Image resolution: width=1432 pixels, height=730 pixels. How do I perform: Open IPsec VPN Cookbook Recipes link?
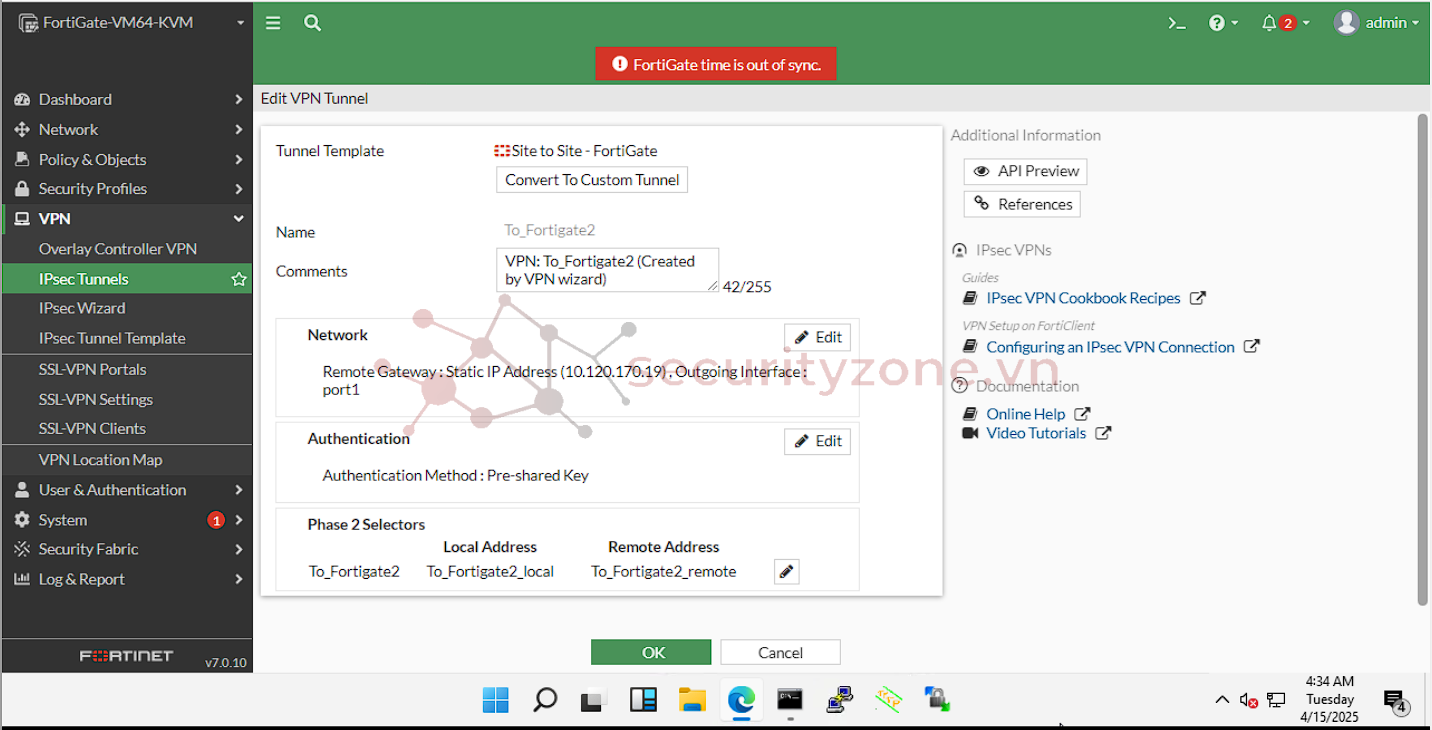point(1083,298)
